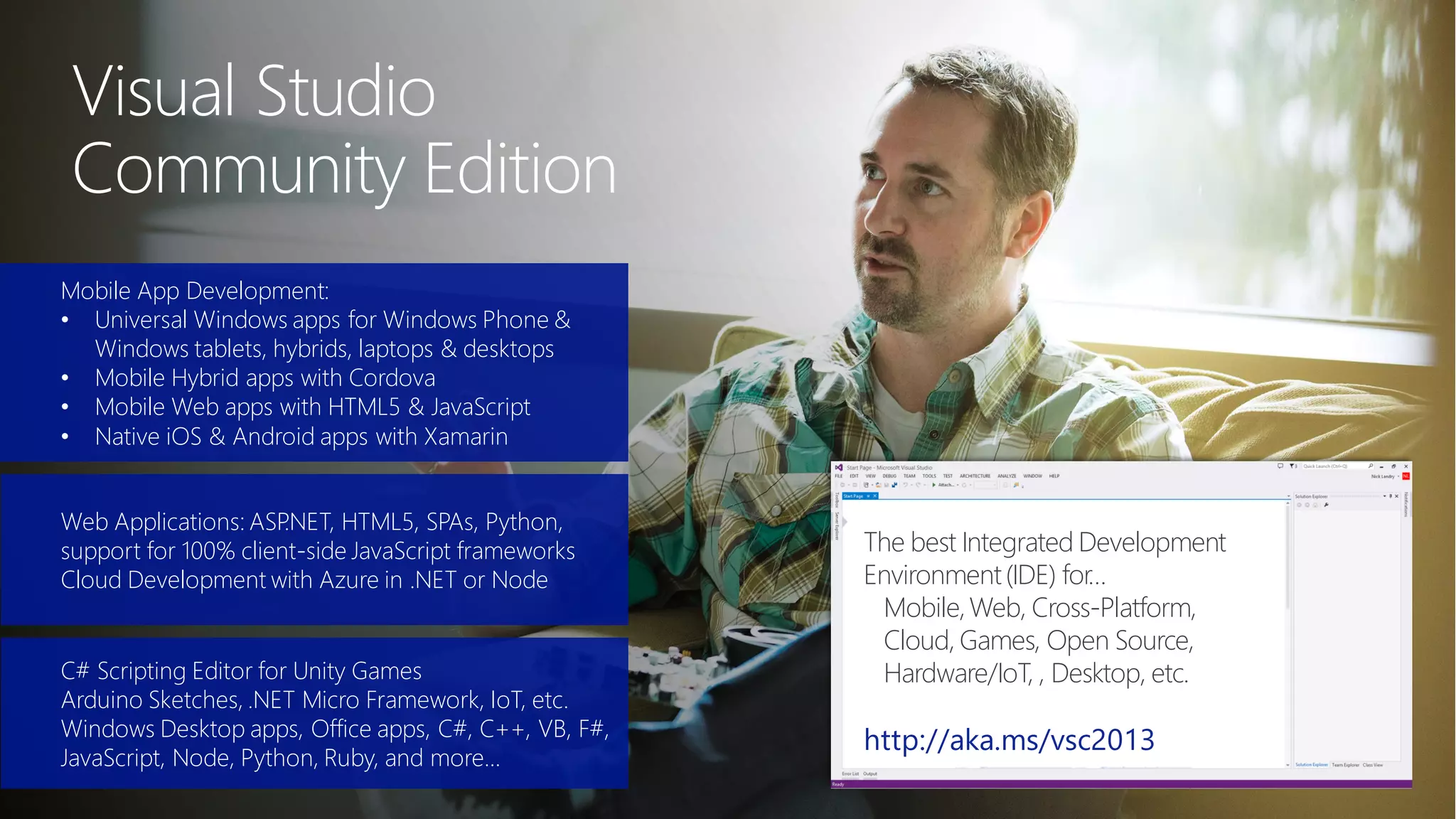Pin the Start Page tab
Screen dimensions: 1456x819
[x=868, y=496]
